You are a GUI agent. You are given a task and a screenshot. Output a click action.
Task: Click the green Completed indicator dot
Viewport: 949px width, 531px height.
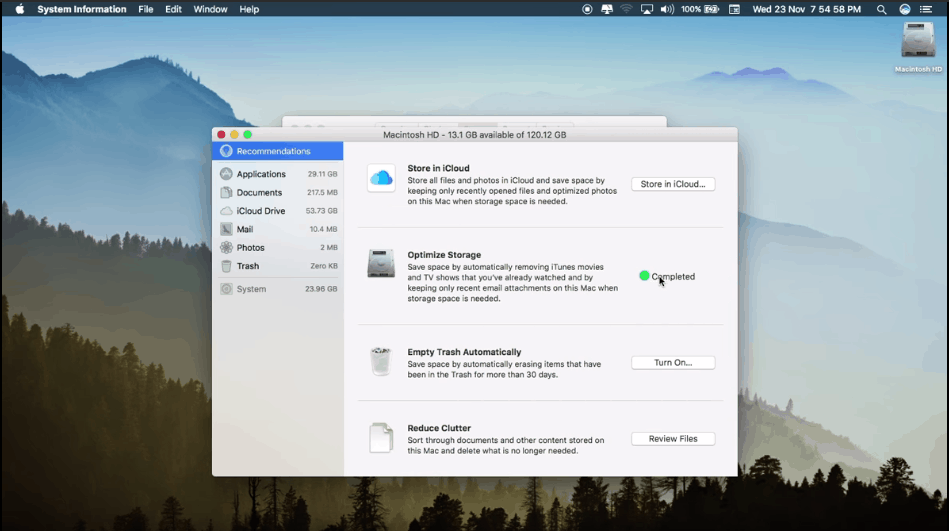pos(644,276)
